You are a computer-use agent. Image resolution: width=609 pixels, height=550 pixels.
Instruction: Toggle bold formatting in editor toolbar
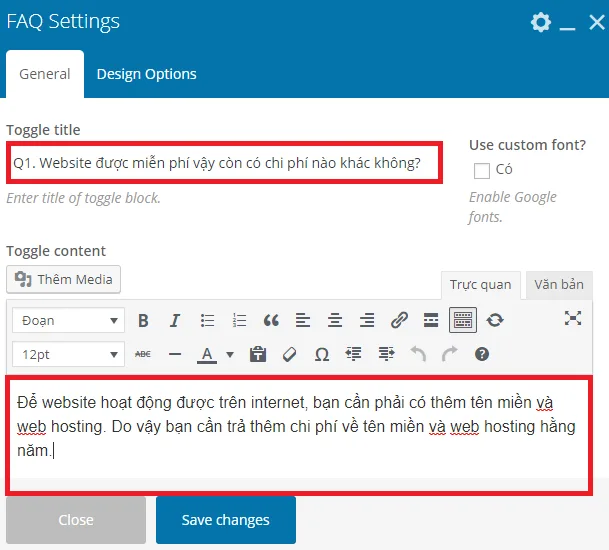[x=143, y=320]
